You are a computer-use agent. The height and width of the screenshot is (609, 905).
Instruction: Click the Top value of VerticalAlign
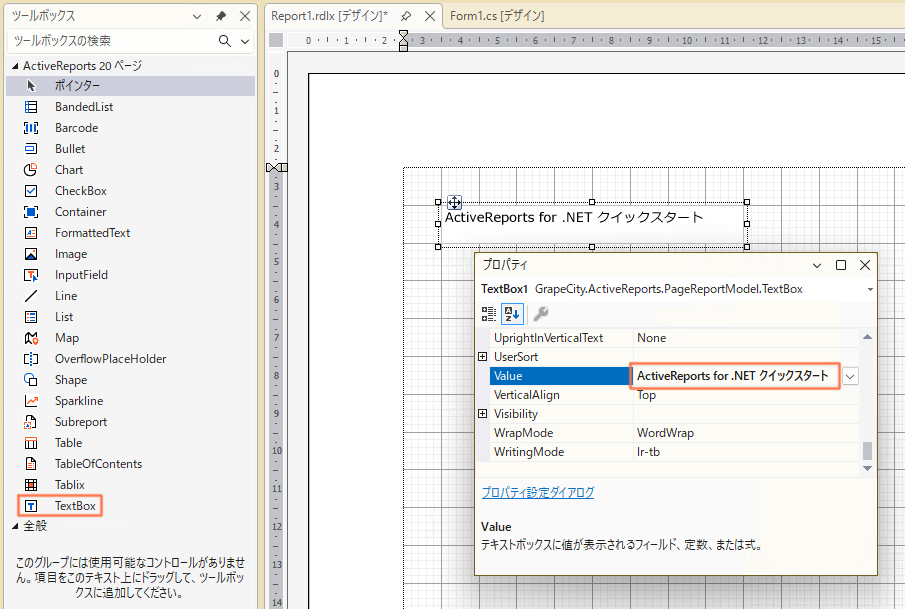tap(646, 395)
